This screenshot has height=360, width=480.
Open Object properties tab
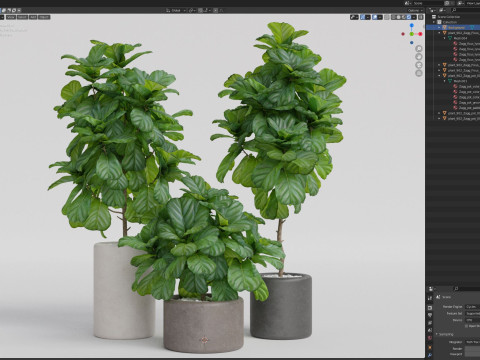coord(430,348)
